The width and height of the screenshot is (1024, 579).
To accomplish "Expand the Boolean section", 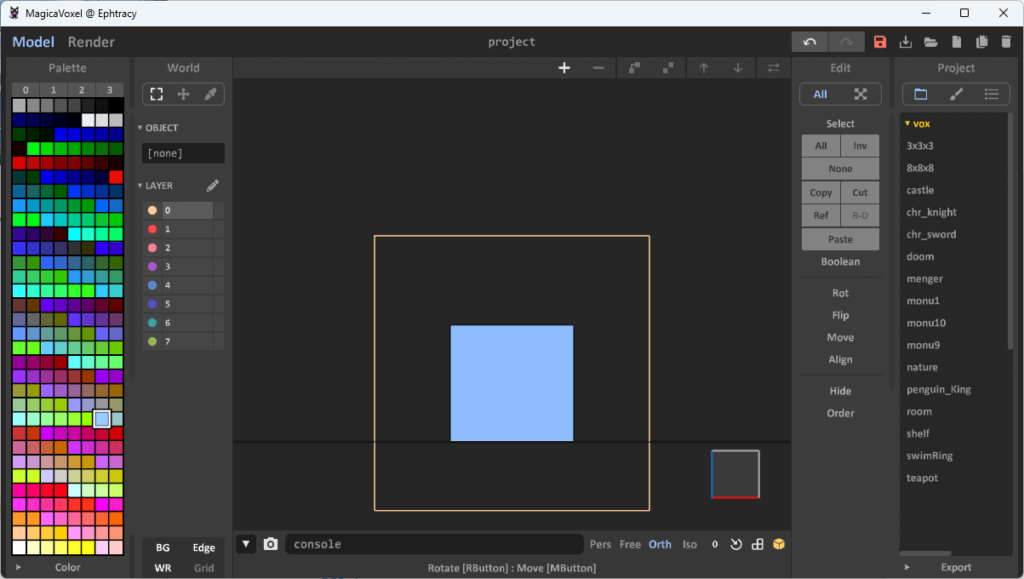I will 840,262.
